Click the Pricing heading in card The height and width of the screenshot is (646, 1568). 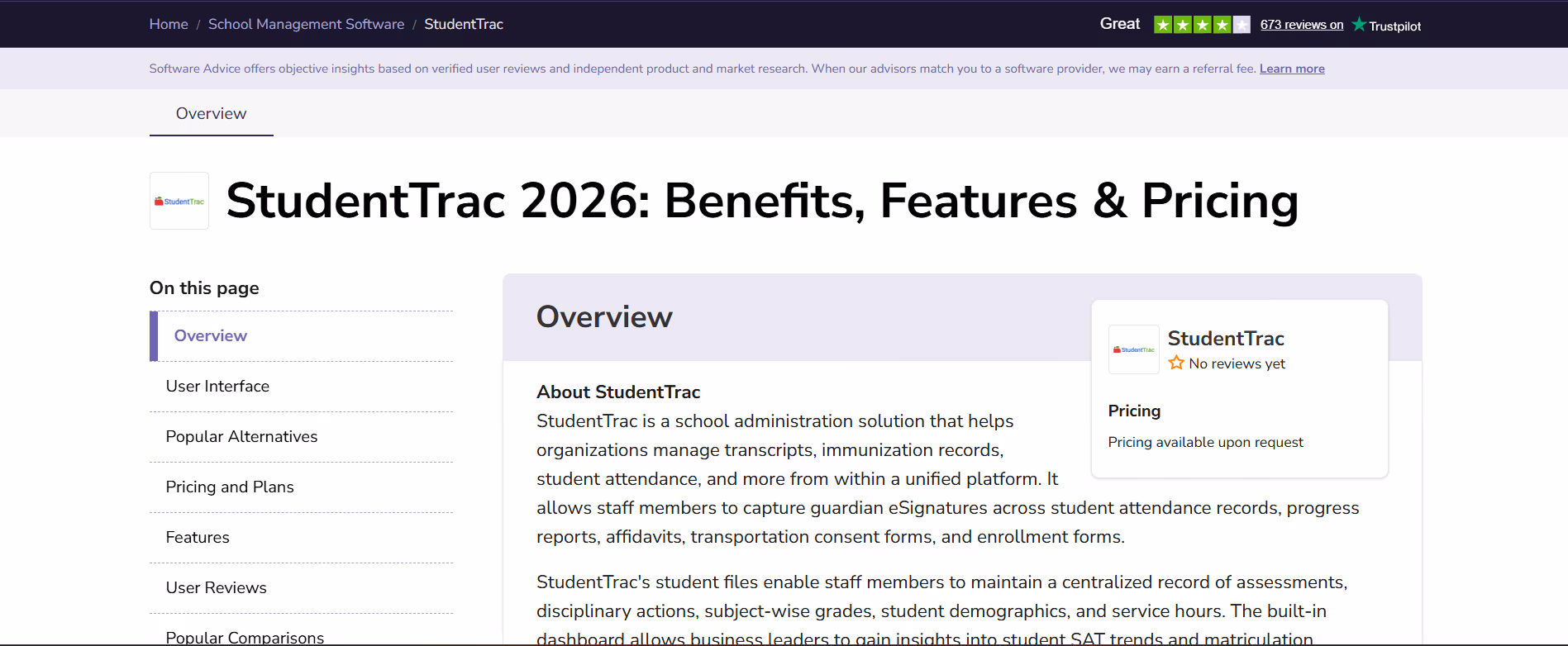click(x=1134, y=411)
